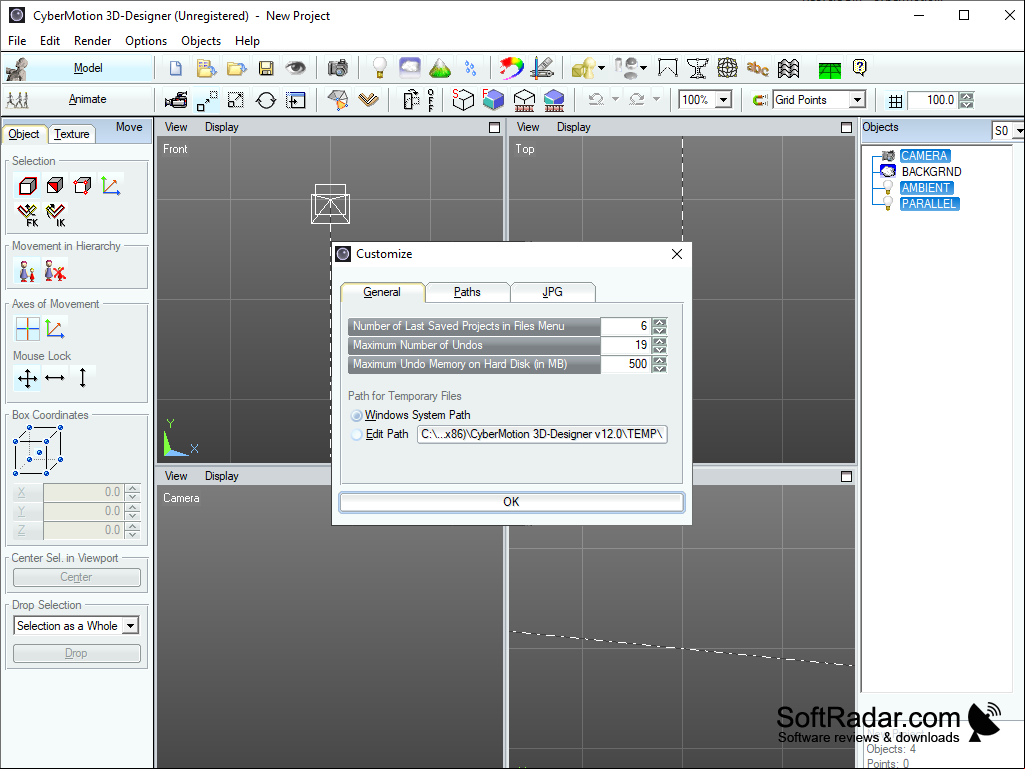Expand the redo history dropdown arrow
The image size is (1025, 769).
coord(656,99)
